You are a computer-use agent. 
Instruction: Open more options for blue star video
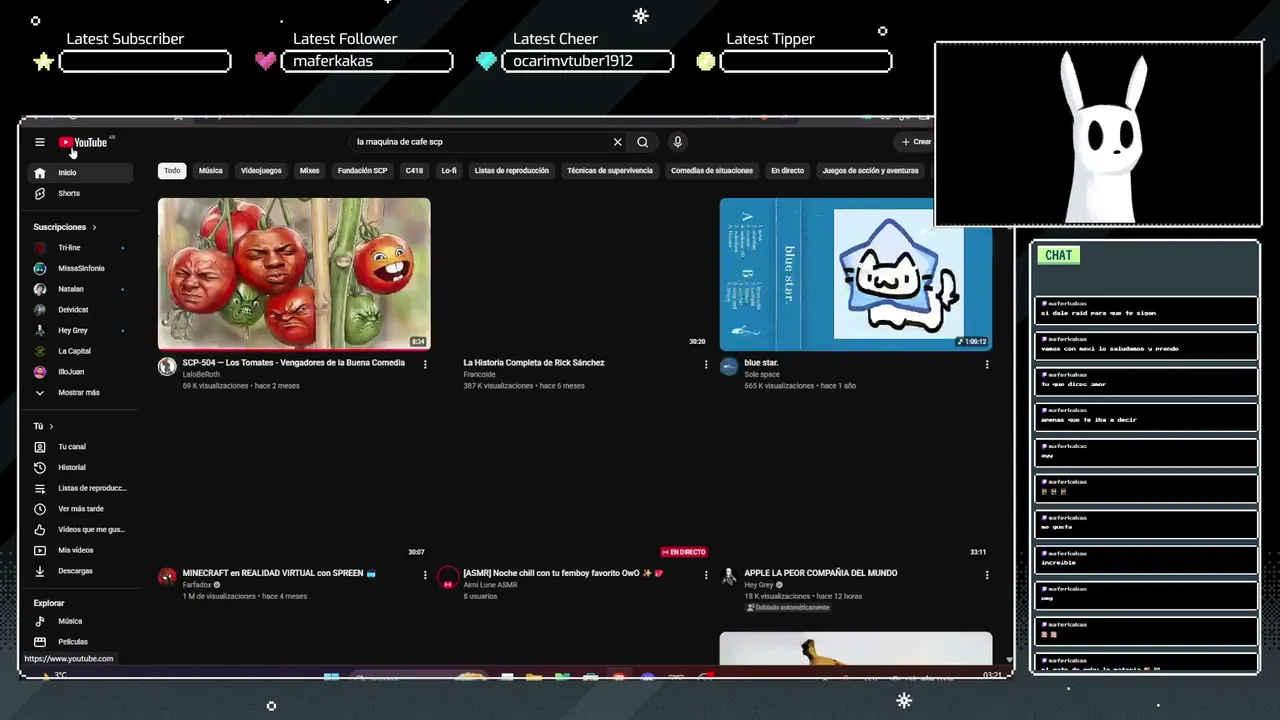pyautogui.click(x=987, y=364)
